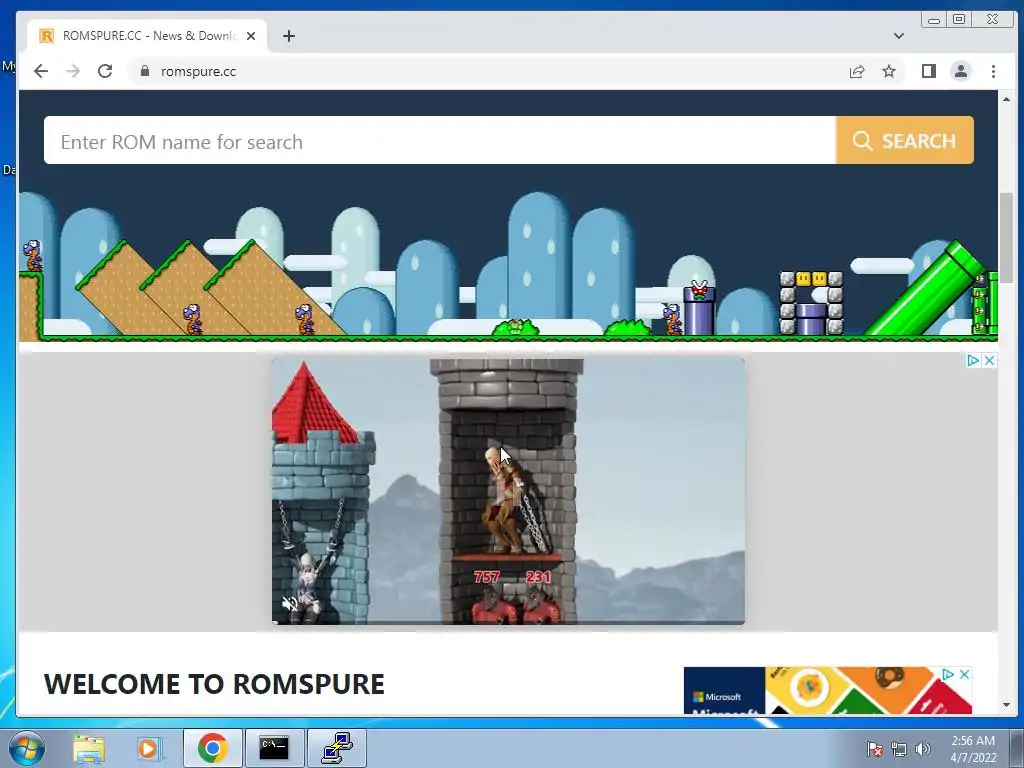
Task: Open the Action Center flag tray icon
Action: [x=874, y=749]
